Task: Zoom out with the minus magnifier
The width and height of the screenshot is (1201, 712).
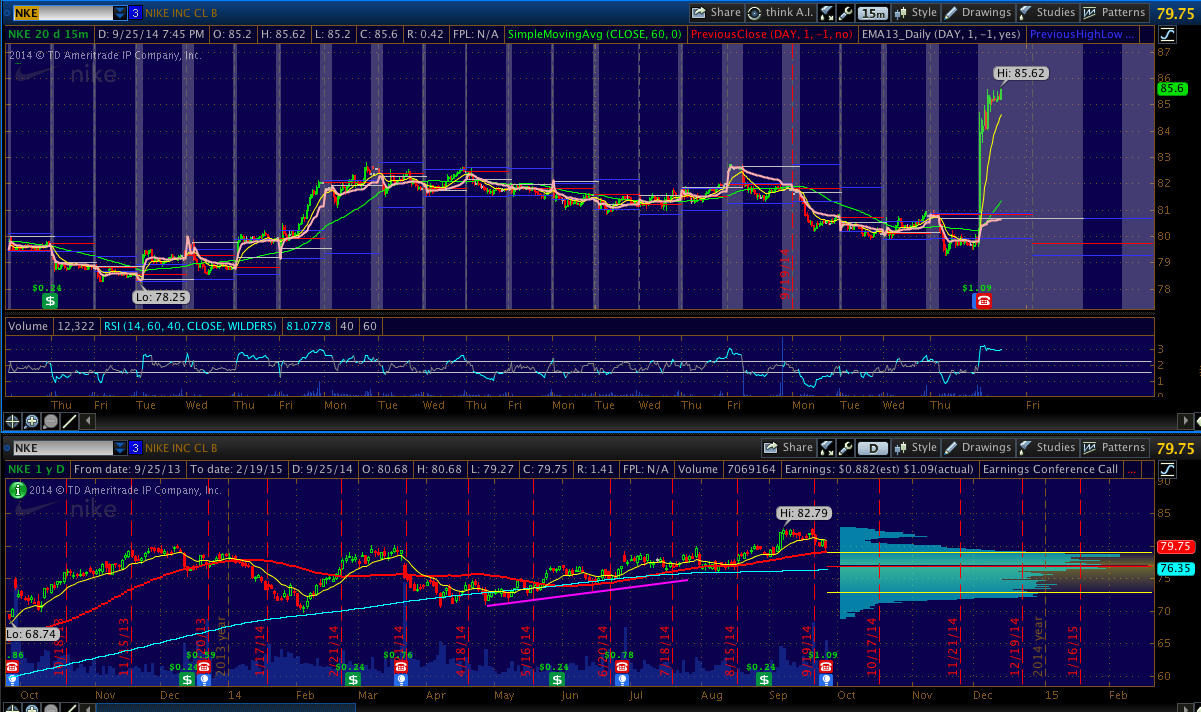Action: tap(50, 421)
